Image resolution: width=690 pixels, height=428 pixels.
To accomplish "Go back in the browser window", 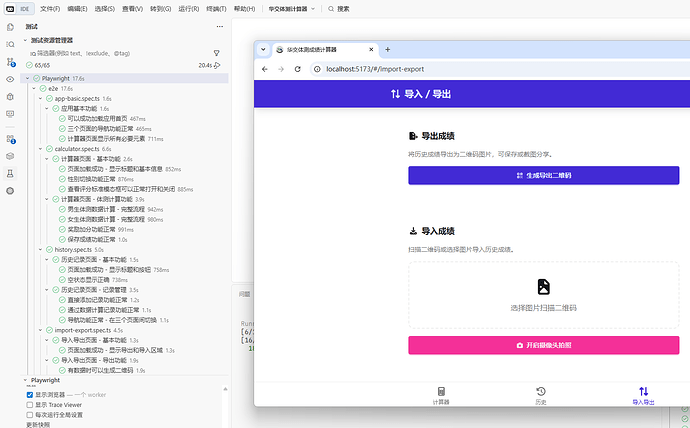I will [264, 69].
